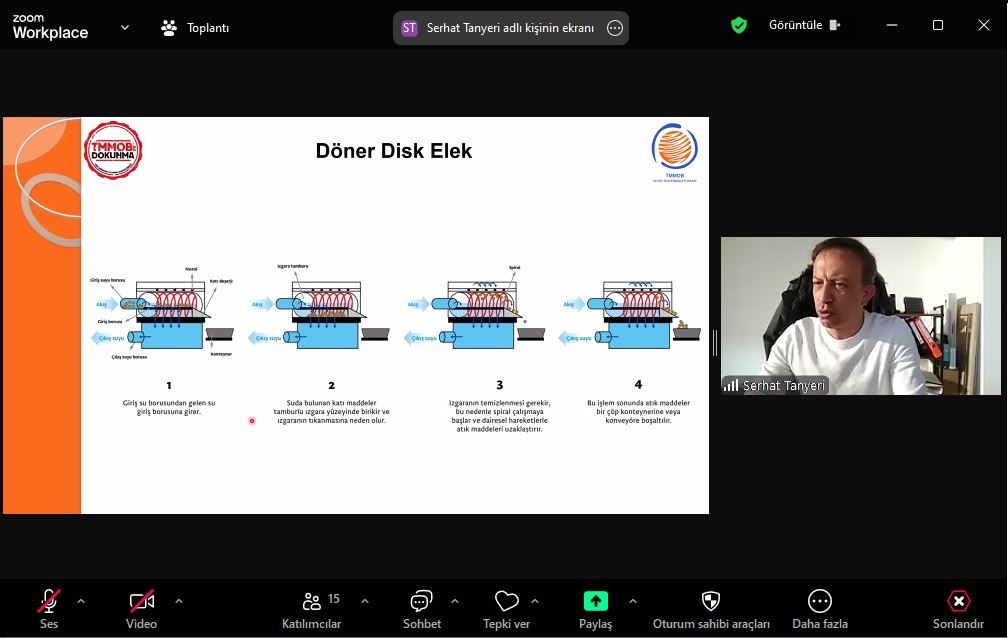Expand video options arrow next to Video
1008x638 pixels.
coord(179,601)
